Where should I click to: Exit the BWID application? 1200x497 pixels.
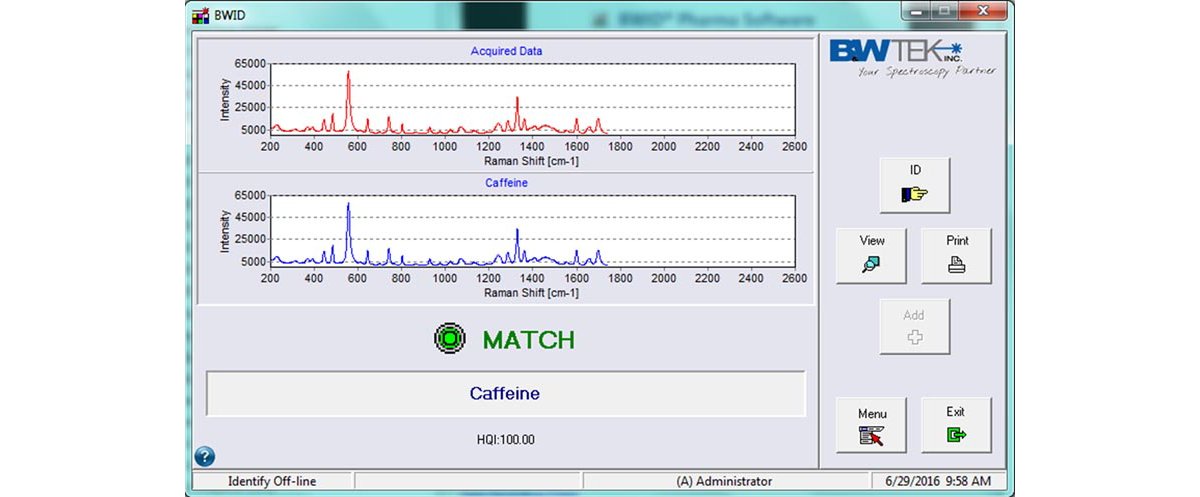point(957,425)
